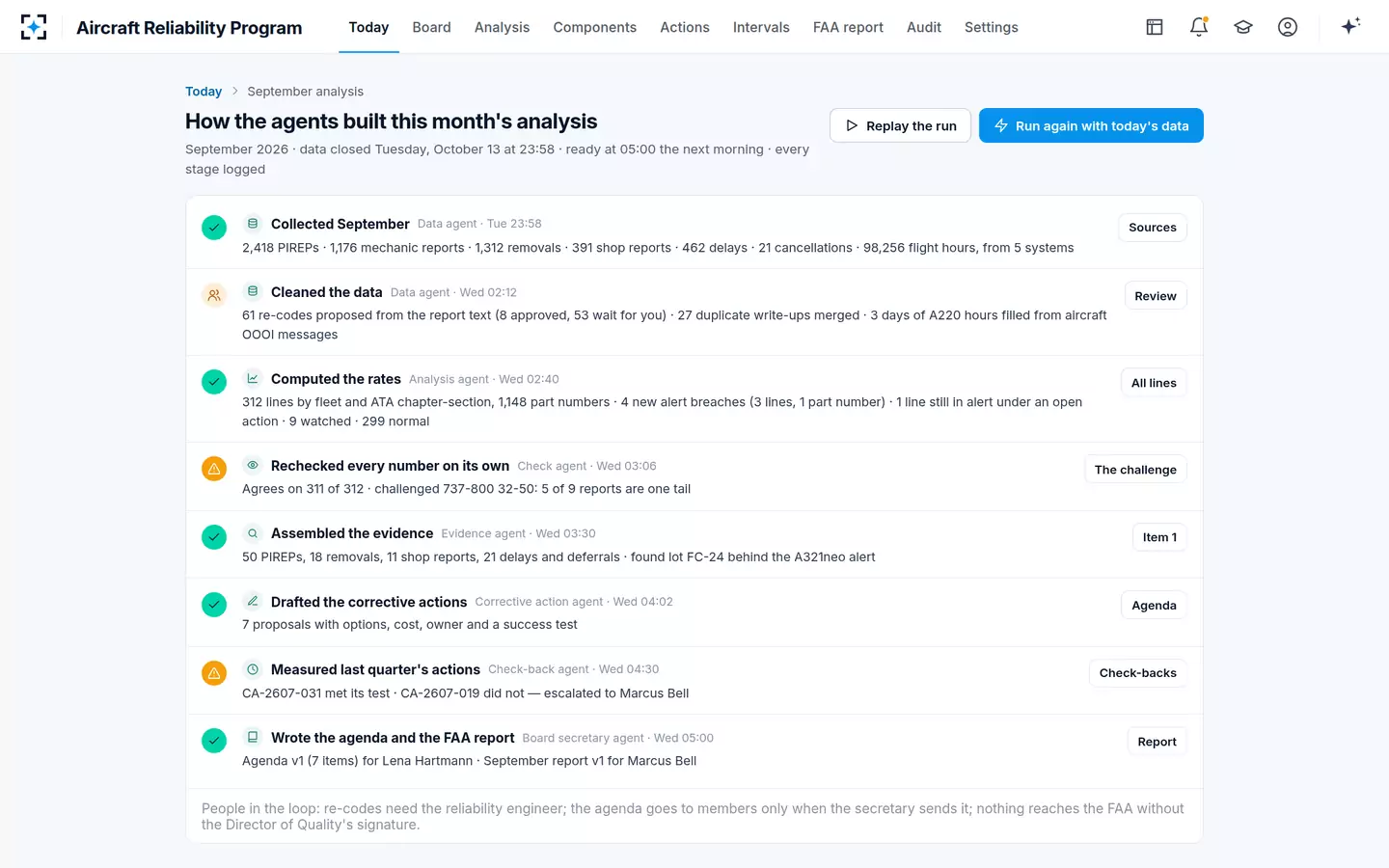Click Replay the run button
1389x868 pixels.
click(900, 125)
